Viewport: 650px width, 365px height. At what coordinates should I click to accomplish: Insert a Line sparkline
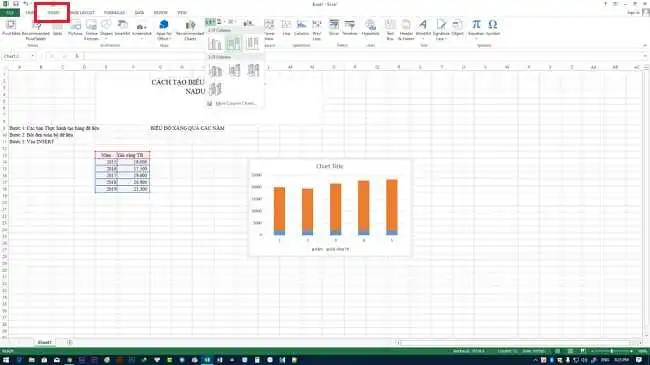[x=286, y=28]
